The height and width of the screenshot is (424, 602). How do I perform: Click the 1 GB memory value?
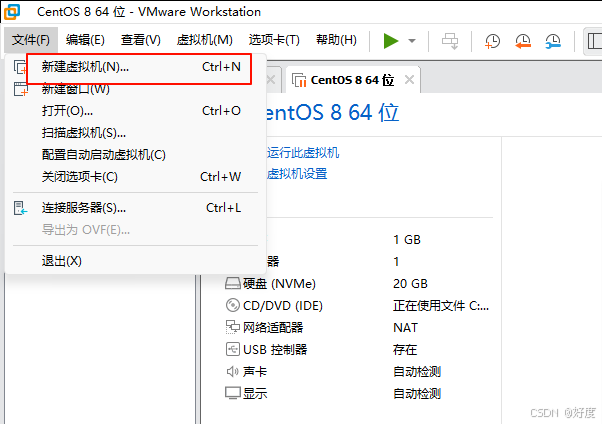pos(407,240)
